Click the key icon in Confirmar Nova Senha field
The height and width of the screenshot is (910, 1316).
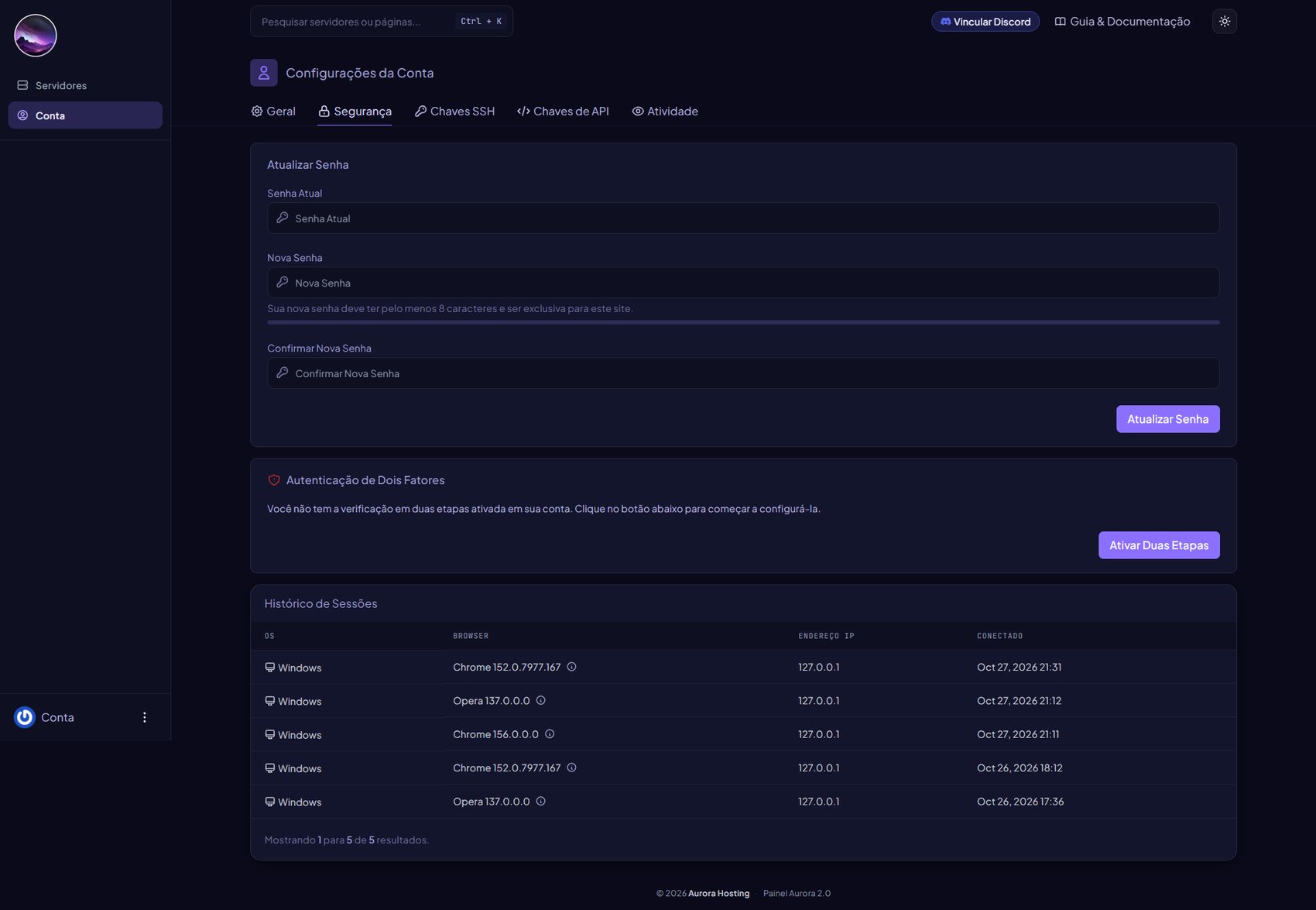point(283,373)
